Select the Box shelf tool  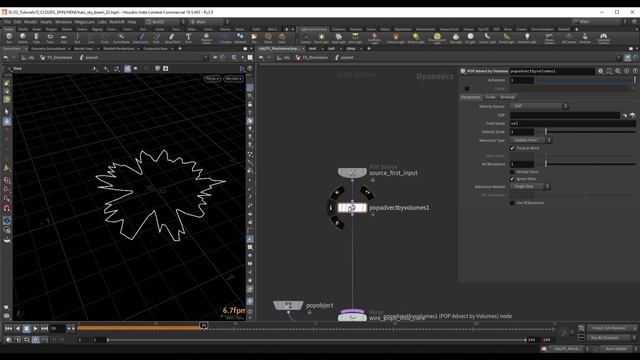click(9, 38)
